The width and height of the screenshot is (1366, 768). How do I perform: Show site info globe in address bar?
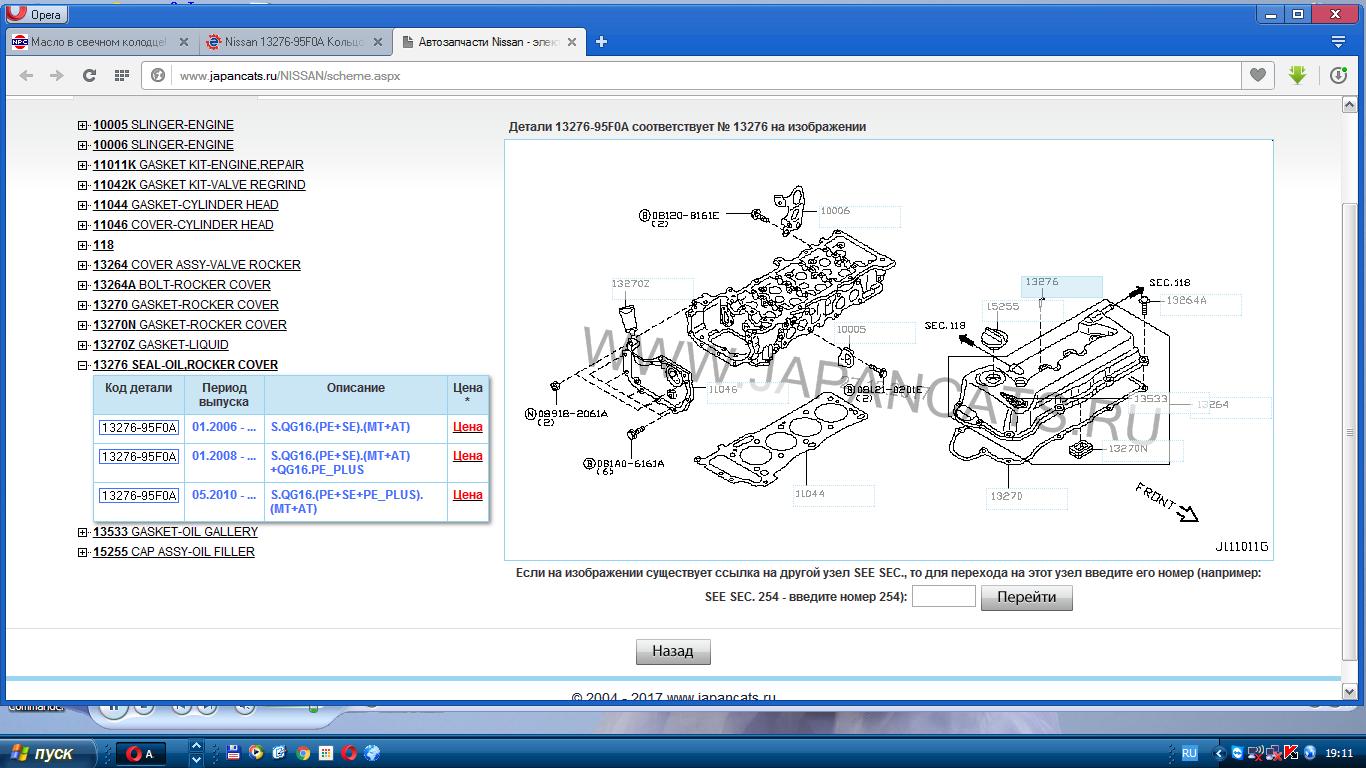tap(158, 75)
